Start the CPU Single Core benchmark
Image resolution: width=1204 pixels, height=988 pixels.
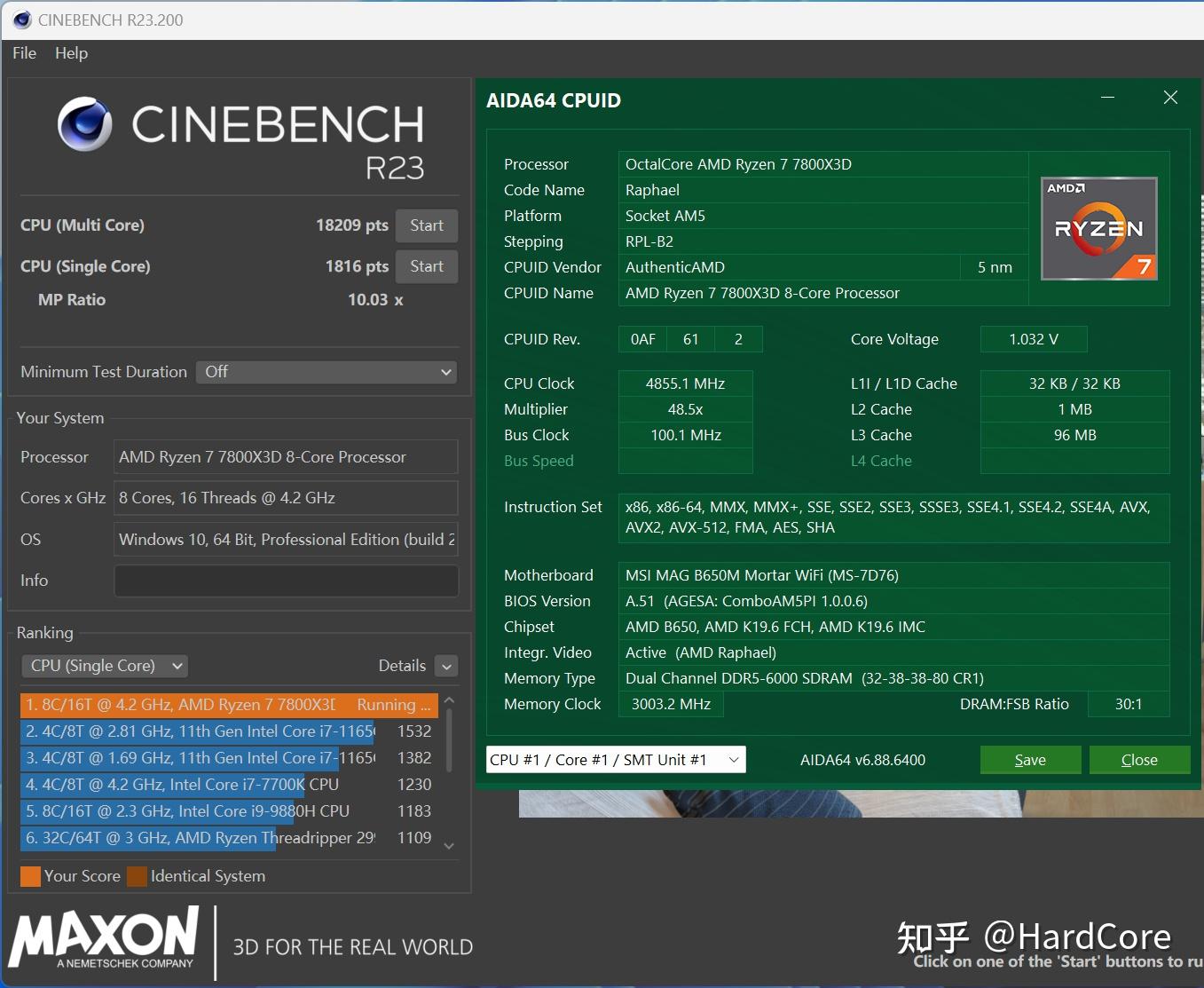[x=426, y=266]
